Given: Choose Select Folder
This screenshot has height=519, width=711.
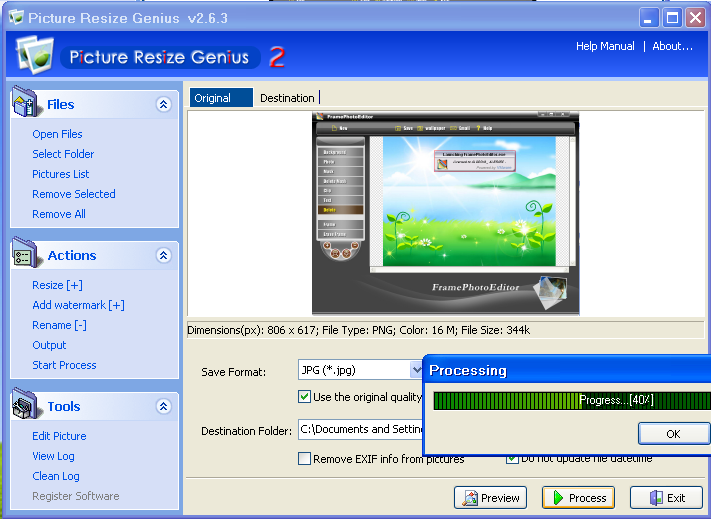Looking at the screenshot, I should [63, 154].
